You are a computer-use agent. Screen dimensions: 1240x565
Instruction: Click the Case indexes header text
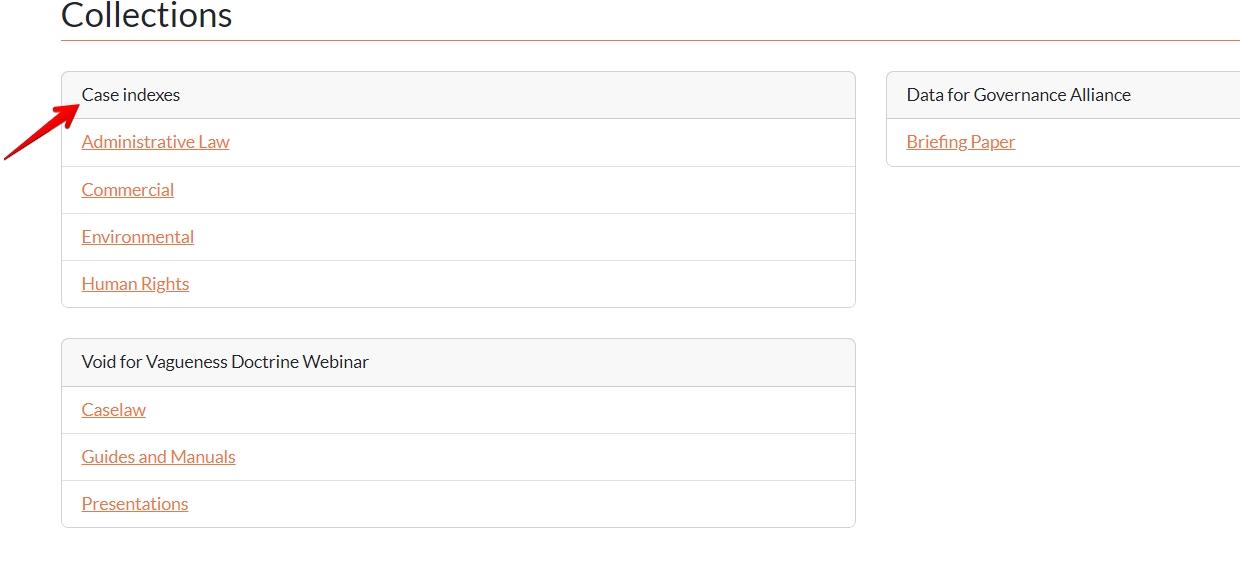pyautogui.click(x=131, y=95)
